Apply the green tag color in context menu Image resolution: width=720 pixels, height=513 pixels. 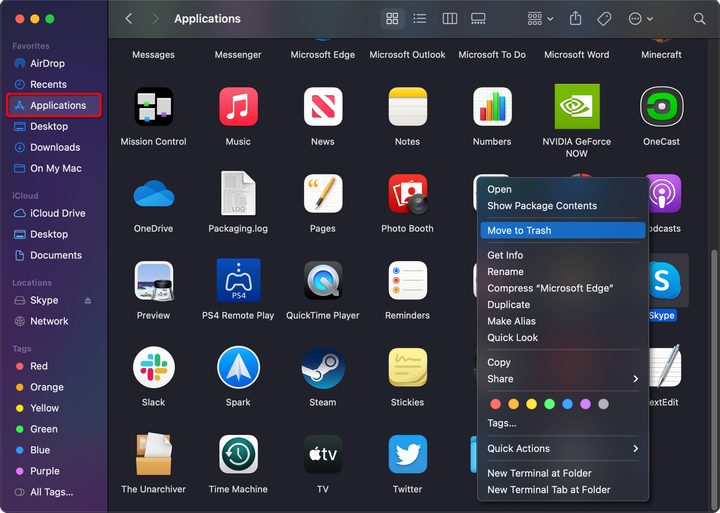point(549,404)
